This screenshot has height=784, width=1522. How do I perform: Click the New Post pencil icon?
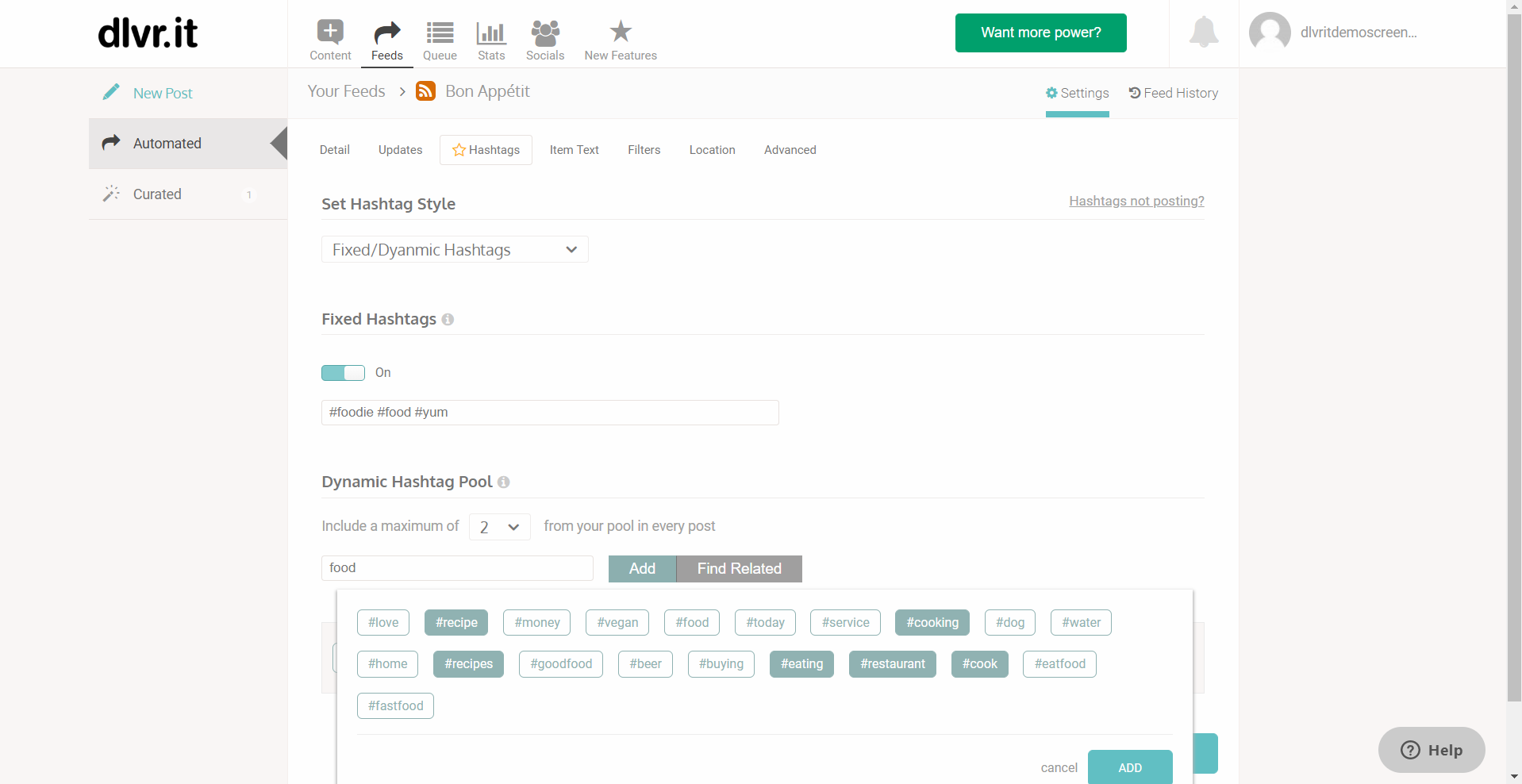click(111, 92)
